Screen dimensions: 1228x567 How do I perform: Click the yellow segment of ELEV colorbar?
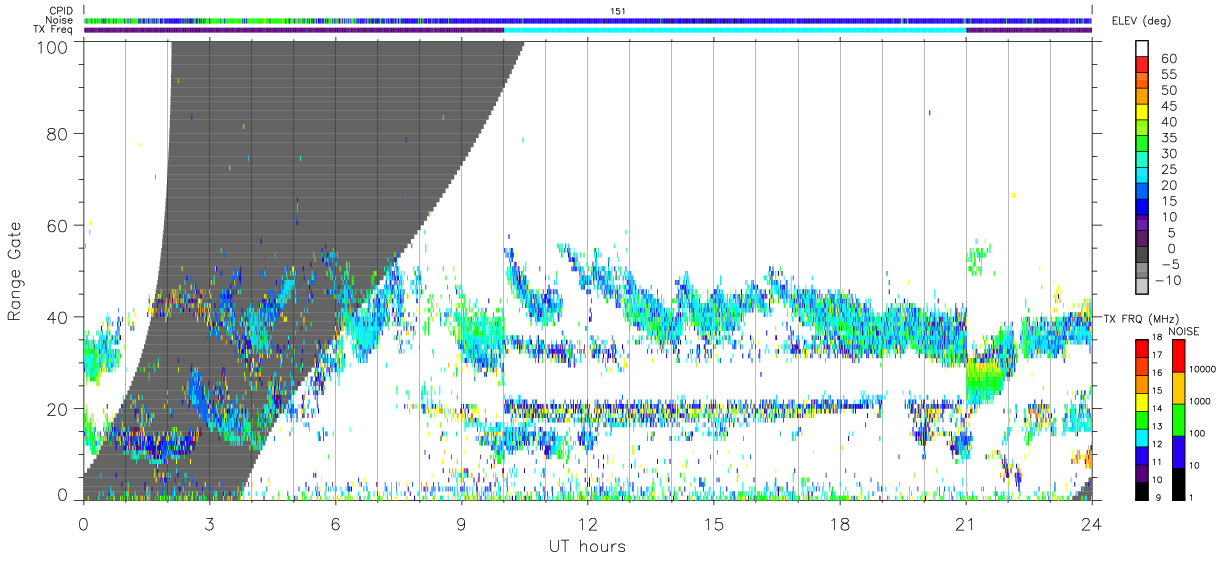click(1142, 113)
